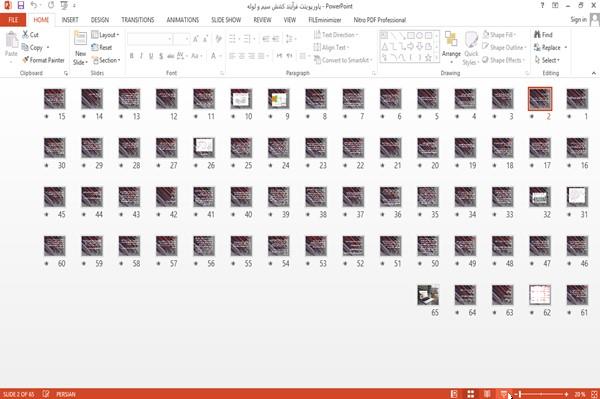Click the Redo icon in quick access toolbar
This screenshot has height=399, width=600.
(x=51, y=5)
